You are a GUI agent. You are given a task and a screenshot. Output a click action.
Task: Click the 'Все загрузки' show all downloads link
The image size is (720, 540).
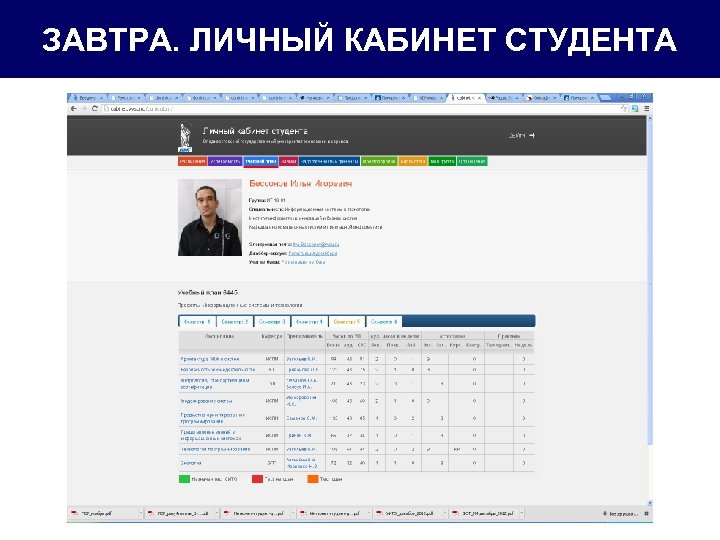point(620,514)
